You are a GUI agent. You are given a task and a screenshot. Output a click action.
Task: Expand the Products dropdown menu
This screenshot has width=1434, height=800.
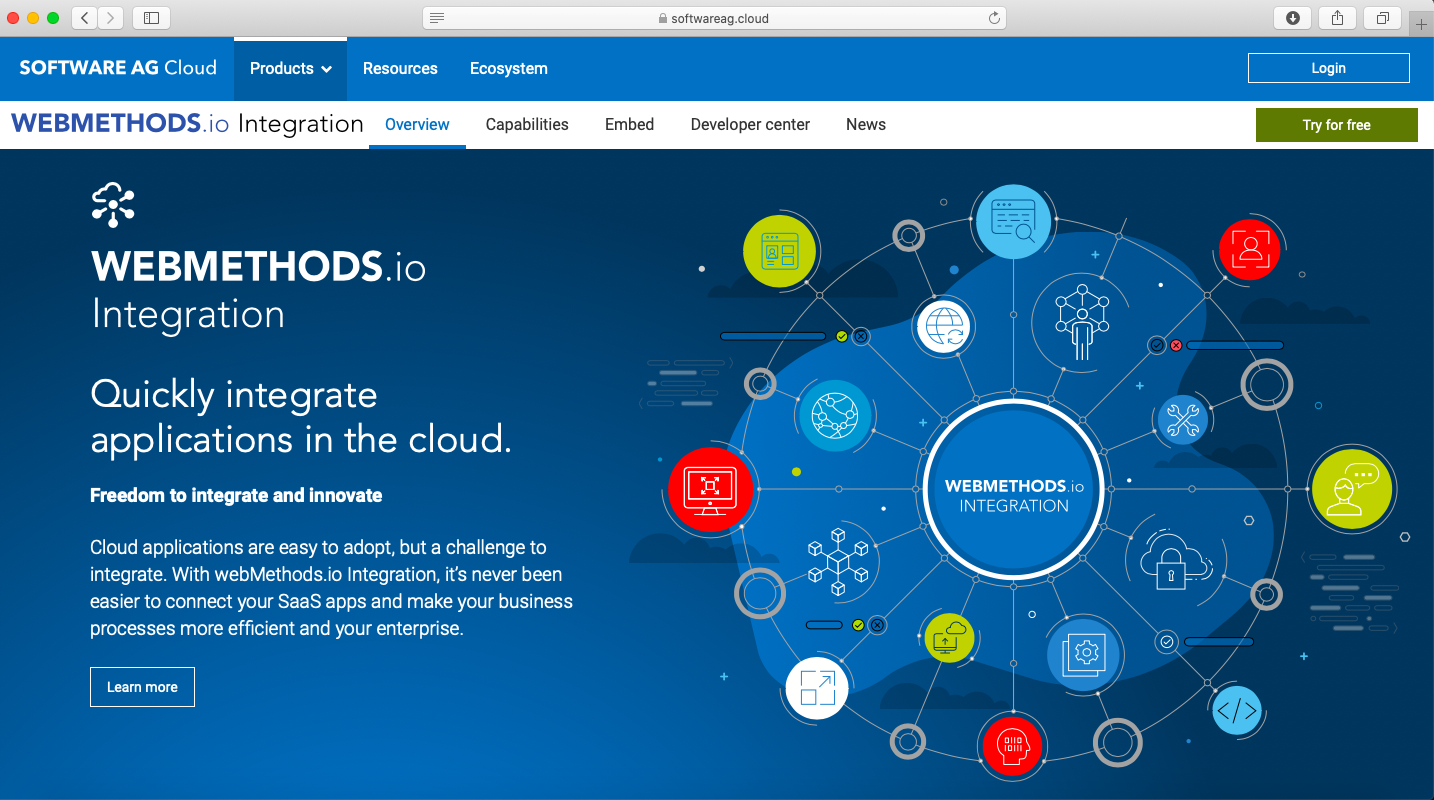point(290,69)
